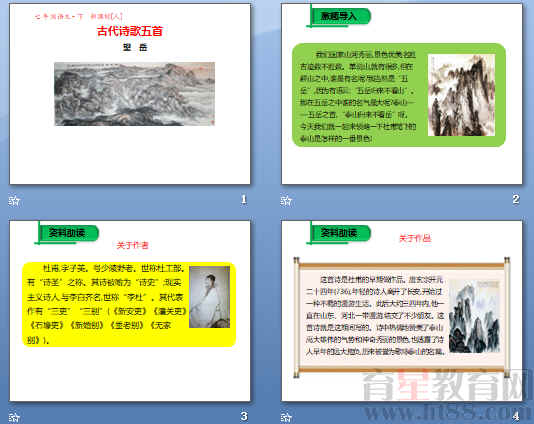Click the animation star icon under slide 4

[x=286, y=417]
